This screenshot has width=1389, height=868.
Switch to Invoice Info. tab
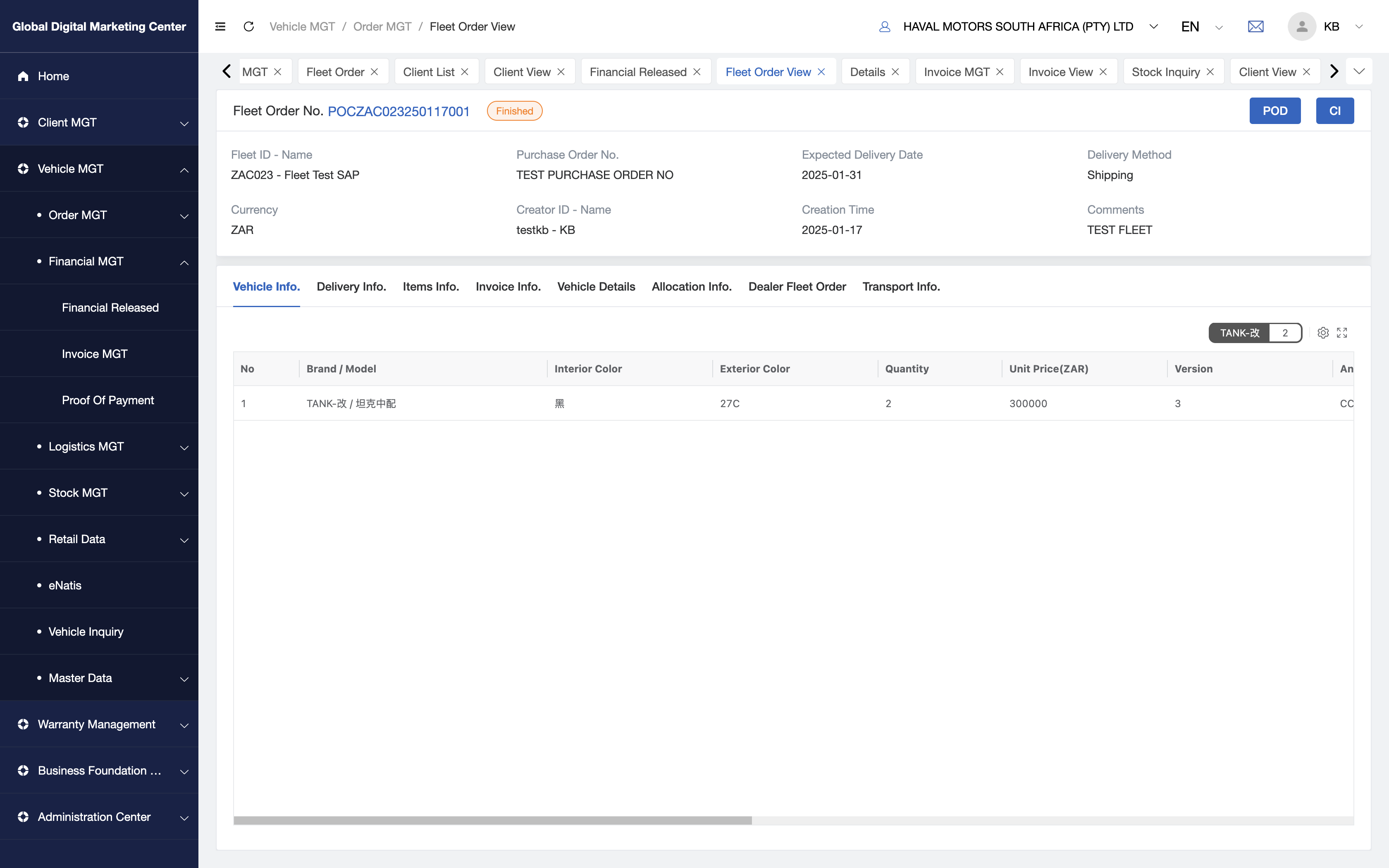(x=508, y=286)
